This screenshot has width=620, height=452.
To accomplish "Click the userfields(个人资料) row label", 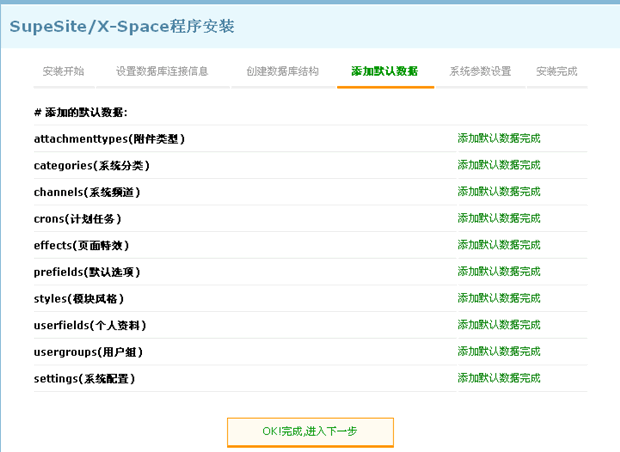I will point(90,325).
